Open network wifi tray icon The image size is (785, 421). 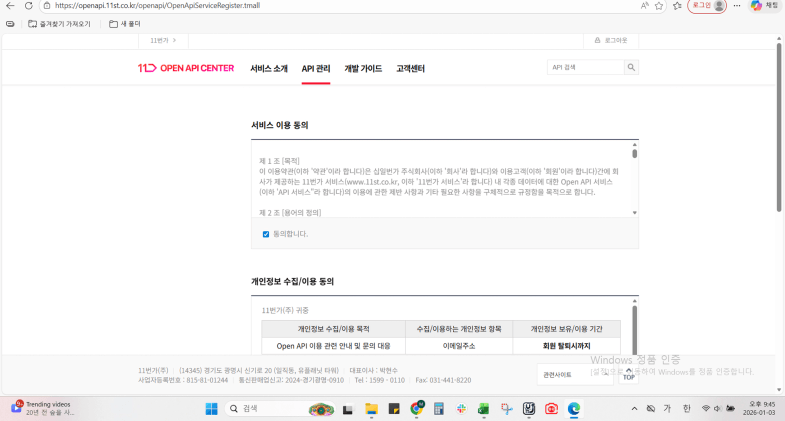click(705, 408)
